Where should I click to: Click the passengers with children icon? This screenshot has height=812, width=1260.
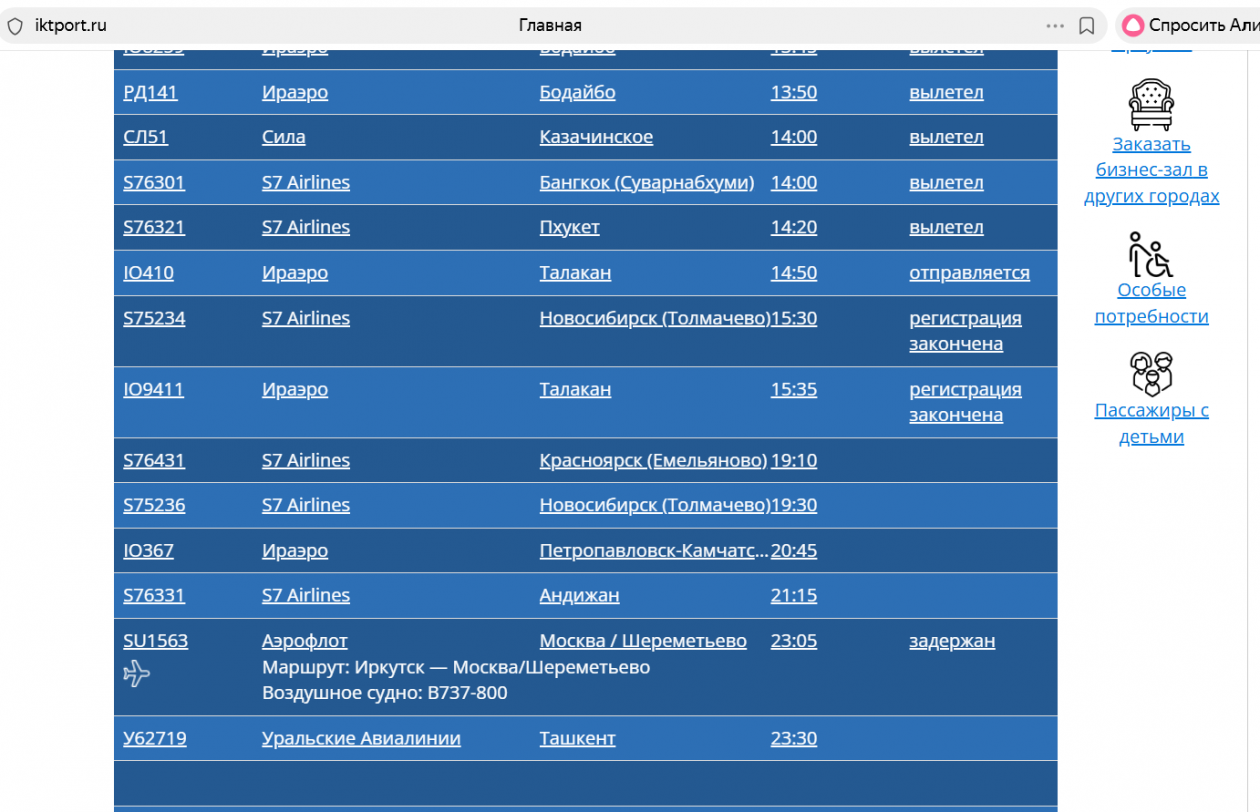pyautogui.click(x=1151, y=374)
